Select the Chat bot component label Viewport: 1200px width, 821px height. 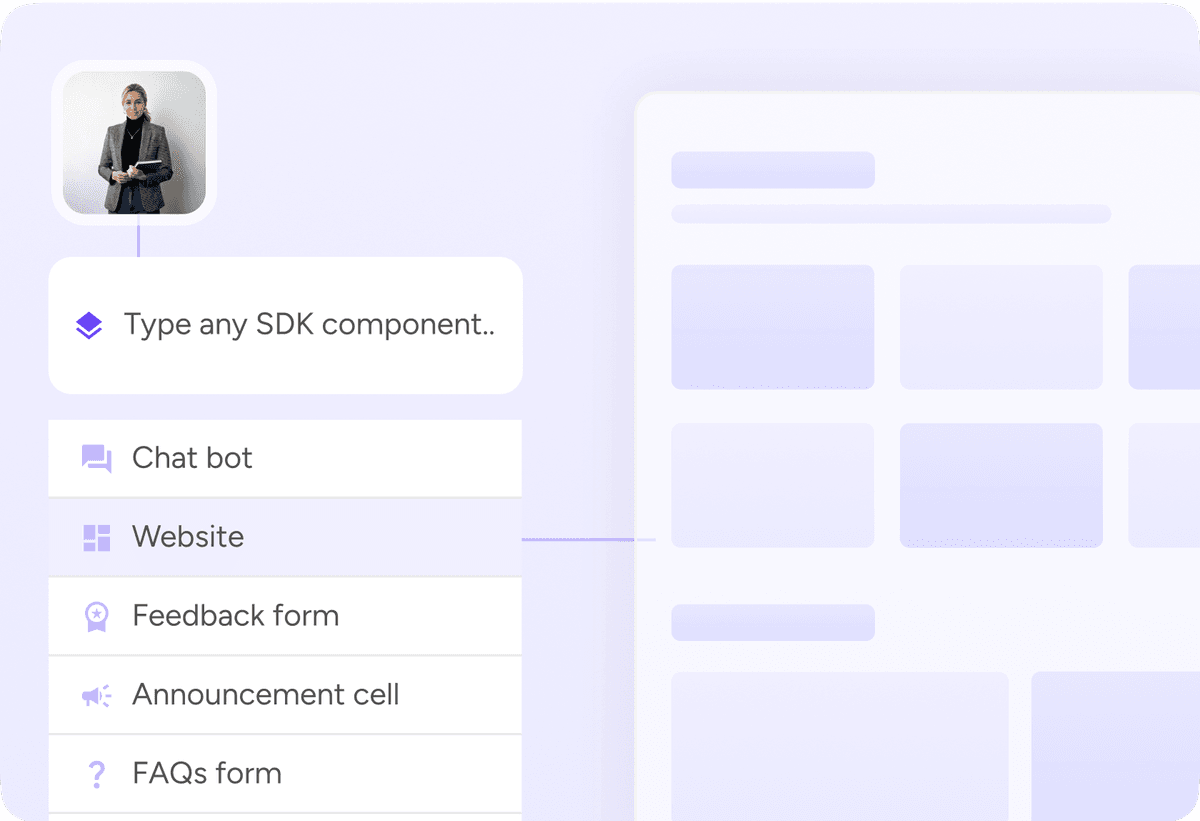(192, 458)
